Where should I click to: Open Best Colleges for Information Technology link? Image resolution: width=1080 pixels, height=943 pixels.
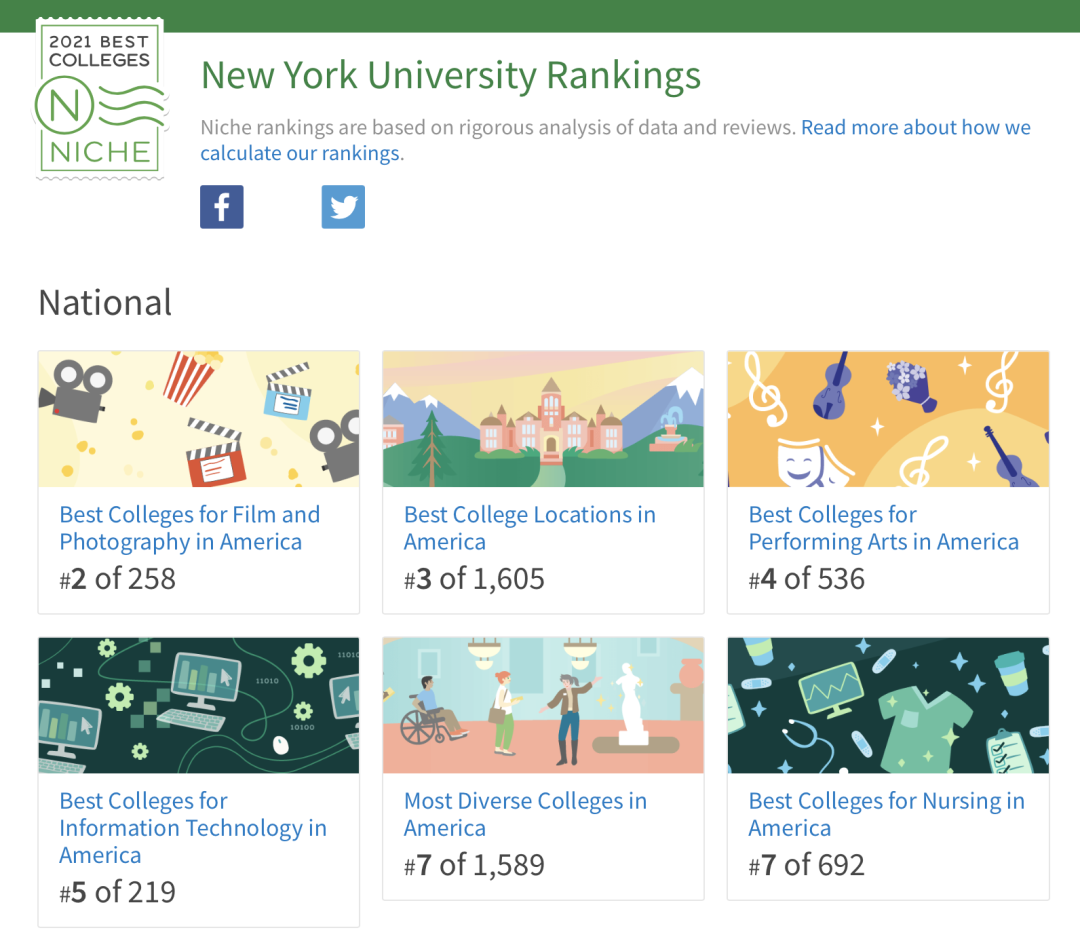tap(192, 828)
